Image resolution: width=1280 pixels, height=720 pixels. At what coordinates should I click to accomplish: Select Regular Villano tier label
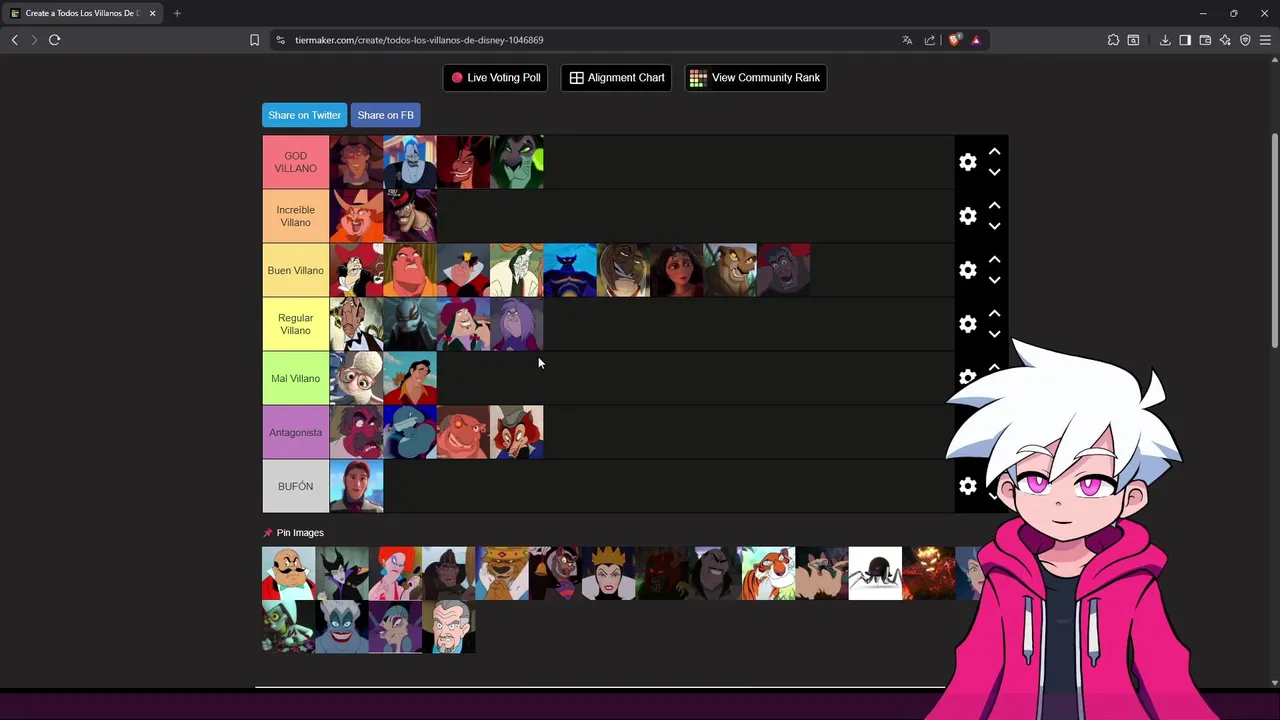point(295,324)
